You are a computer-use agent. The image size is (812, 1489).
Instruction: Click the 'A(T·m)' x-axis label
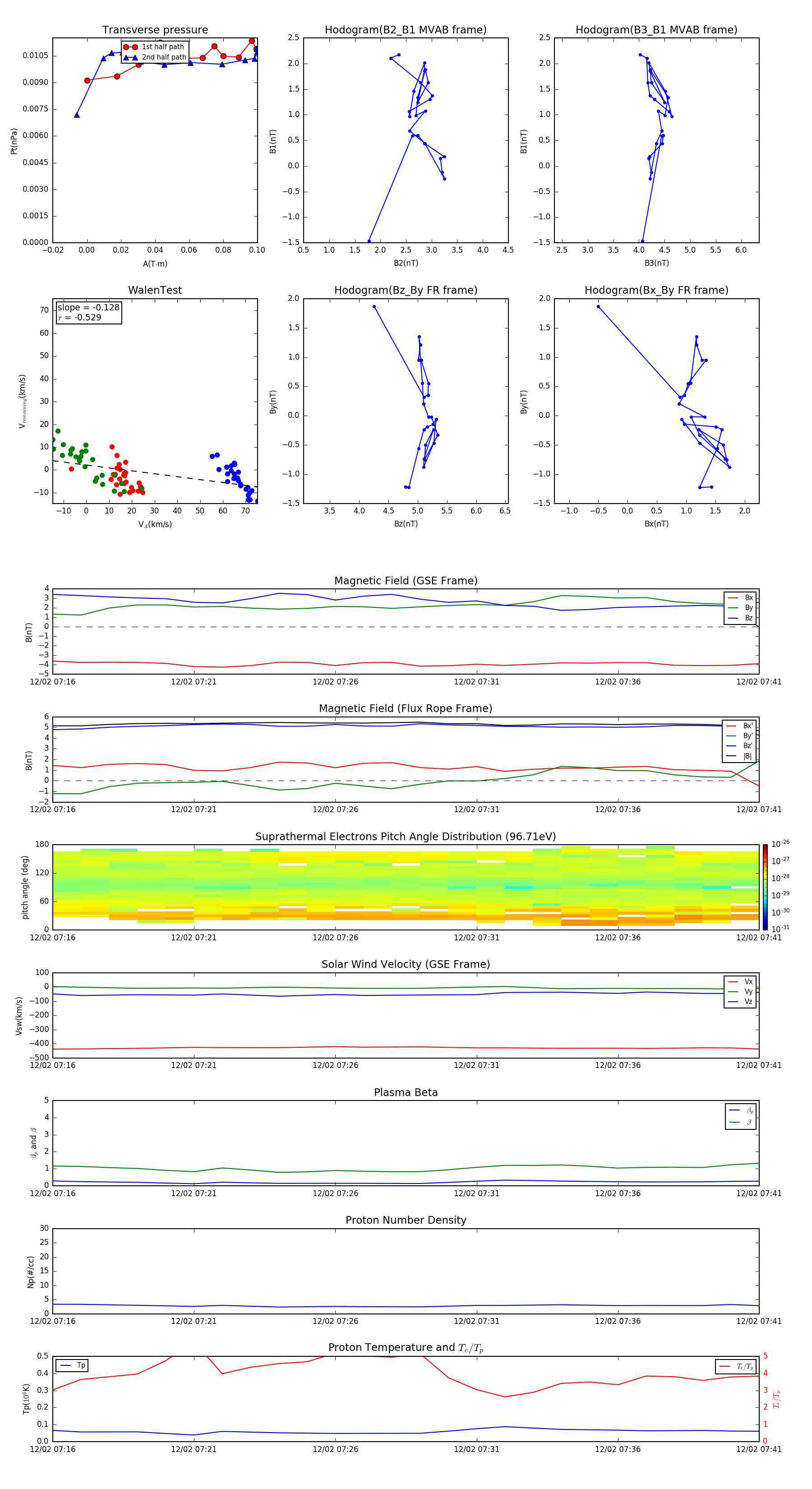point(155,264)
